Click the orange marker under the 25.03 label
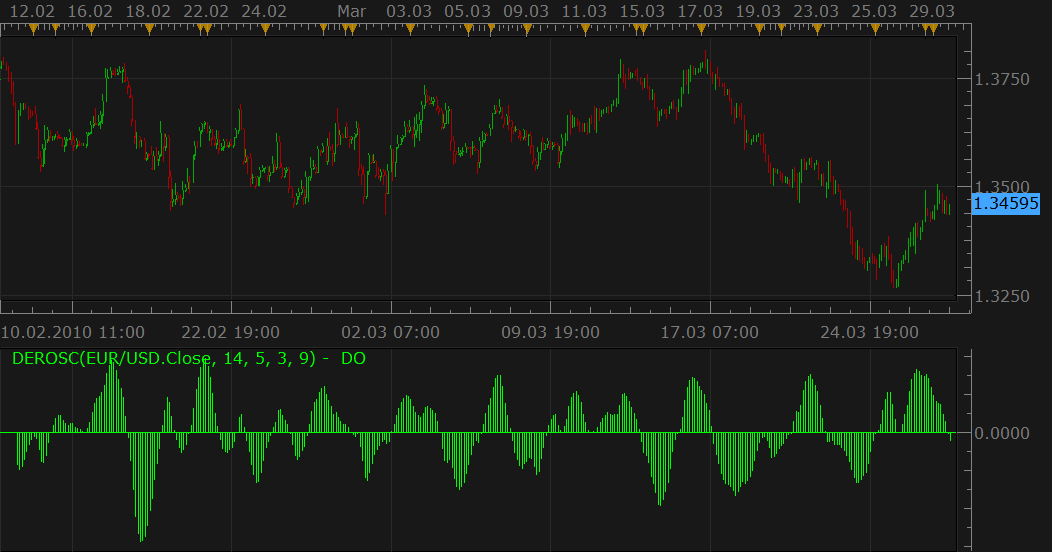 point(875,29)
